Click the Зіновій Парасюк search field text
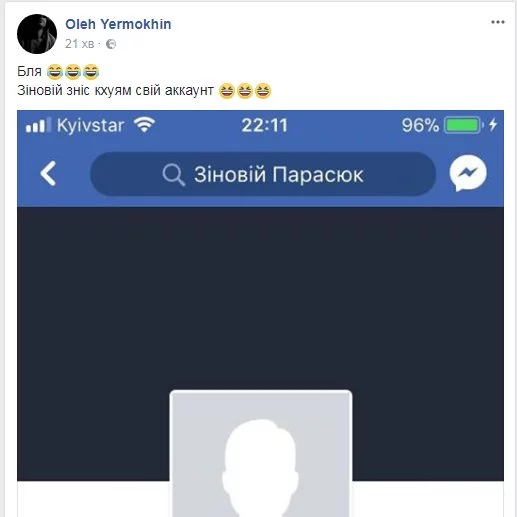Screen dimensions: 517x517 point(279,175)
